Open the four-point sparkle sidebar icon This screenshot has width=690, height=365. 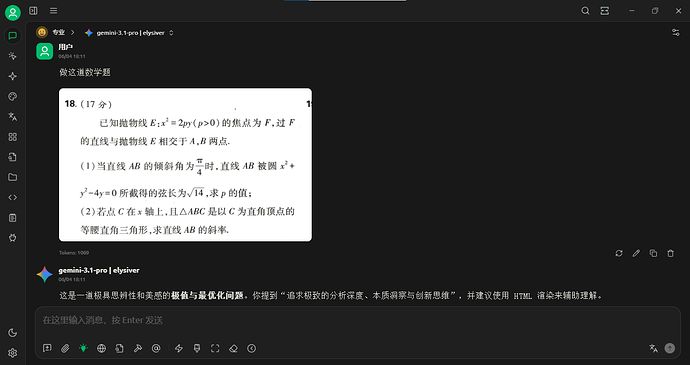[13, 76]
